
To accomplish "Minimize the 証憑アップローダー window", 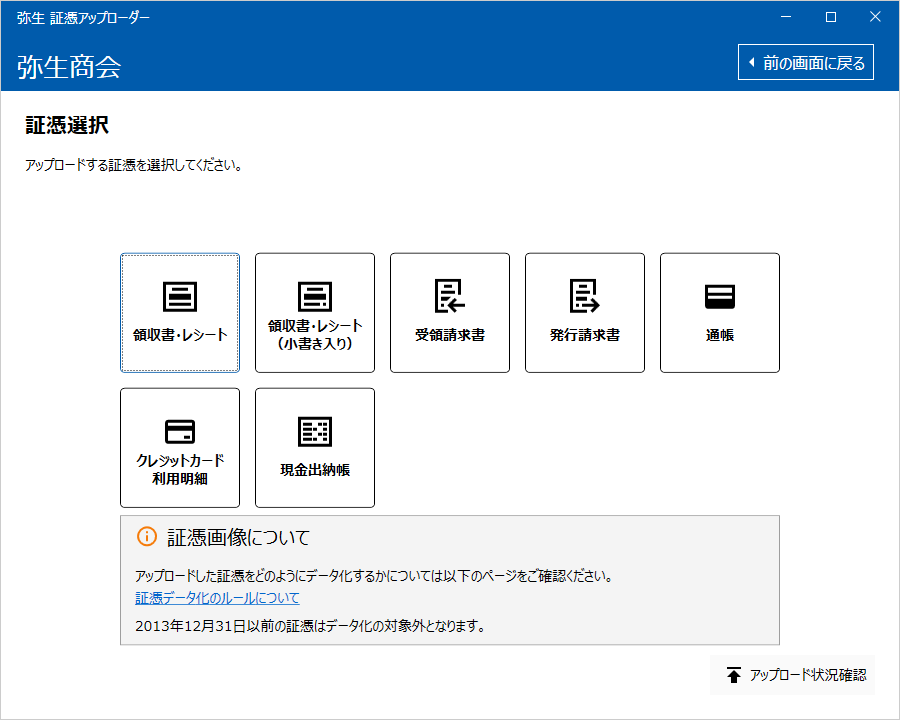I will click(786, 17).
